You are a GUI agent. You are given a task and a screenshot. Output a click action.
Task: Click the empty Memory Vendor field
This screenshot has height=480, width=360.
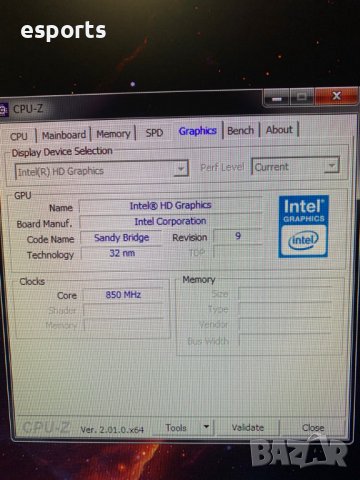(286, 325)
